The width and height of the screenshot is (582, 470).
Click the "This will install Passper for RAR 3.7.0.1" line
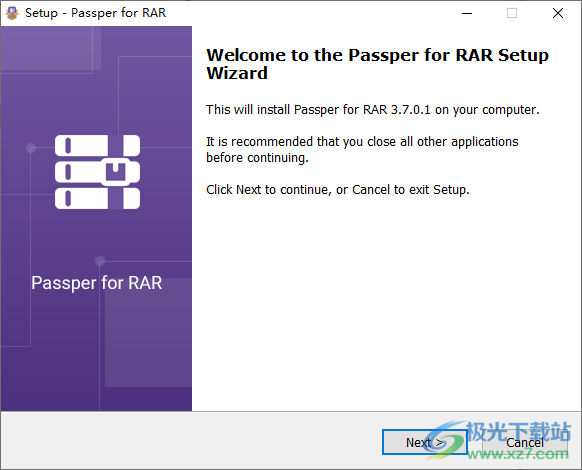373,110
